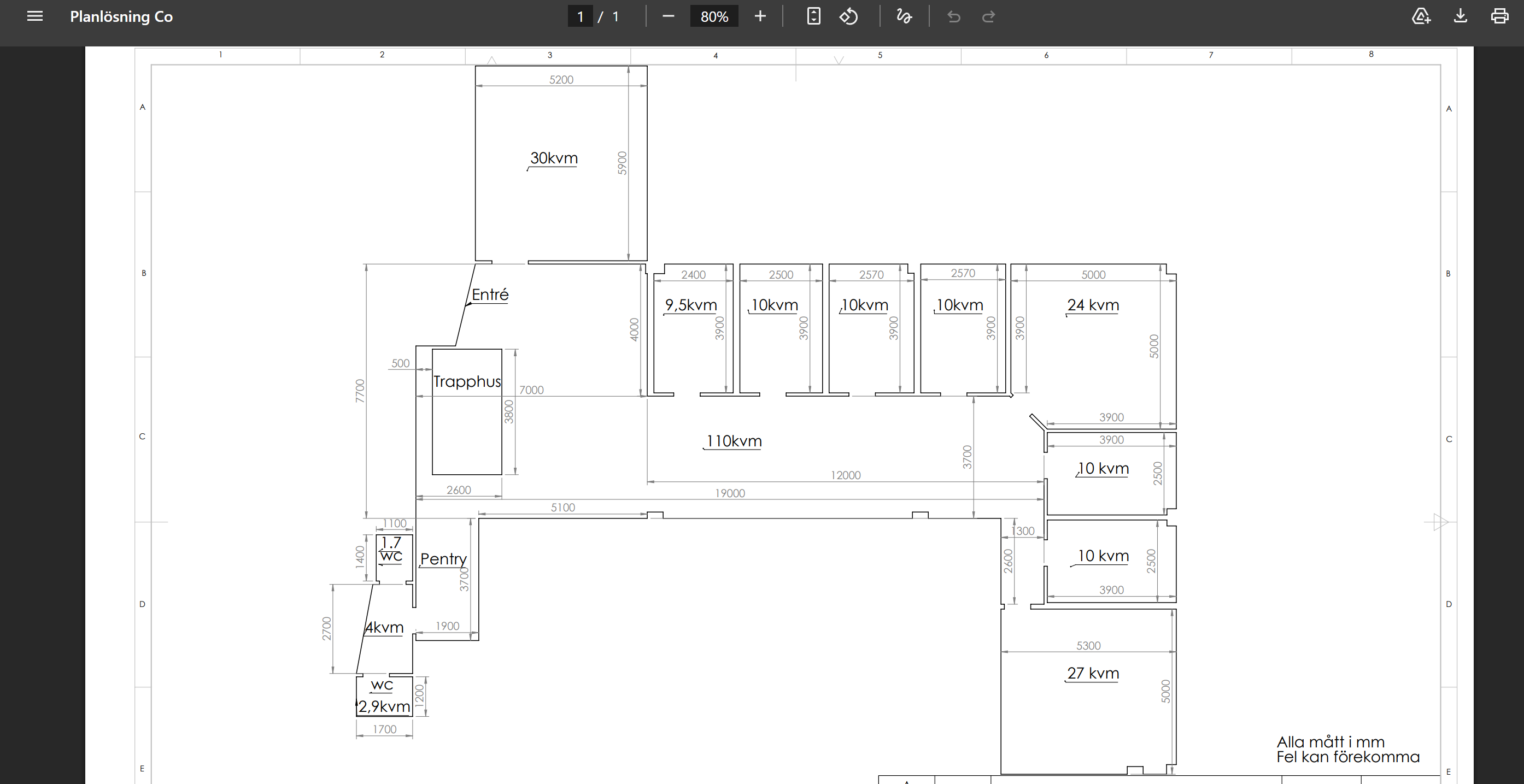Print the document
The height and width of the screenshot is (784, 1524).
[x=1499, y=16]
